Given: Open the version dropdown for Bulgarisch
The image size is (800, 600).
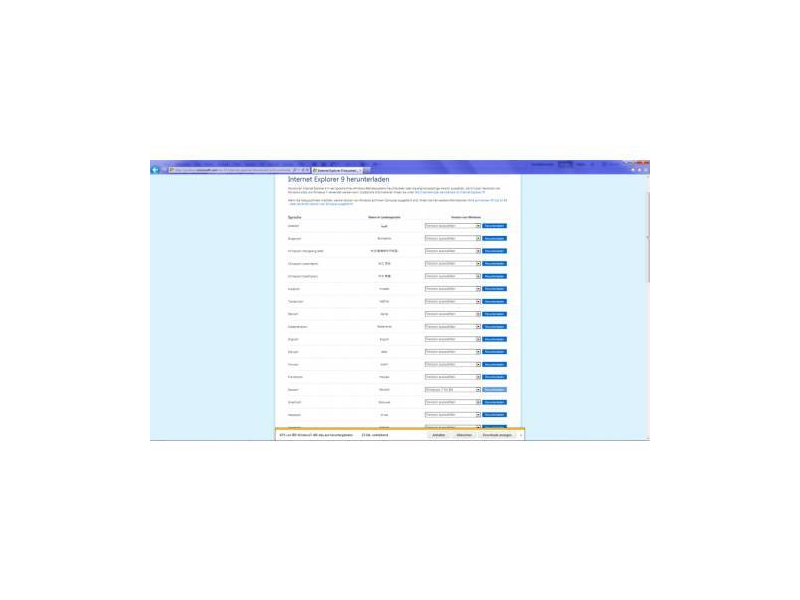Looking at the screenshot, I should (x=453, y=238).
